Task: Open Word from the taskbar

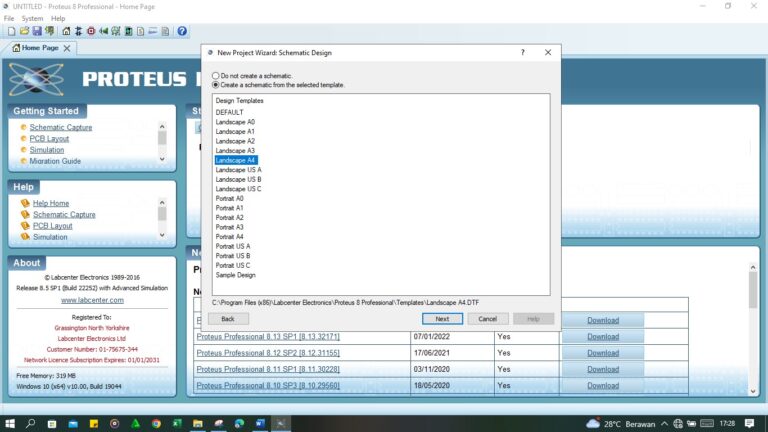Action: pyautogui.click(x=260, y=423)
